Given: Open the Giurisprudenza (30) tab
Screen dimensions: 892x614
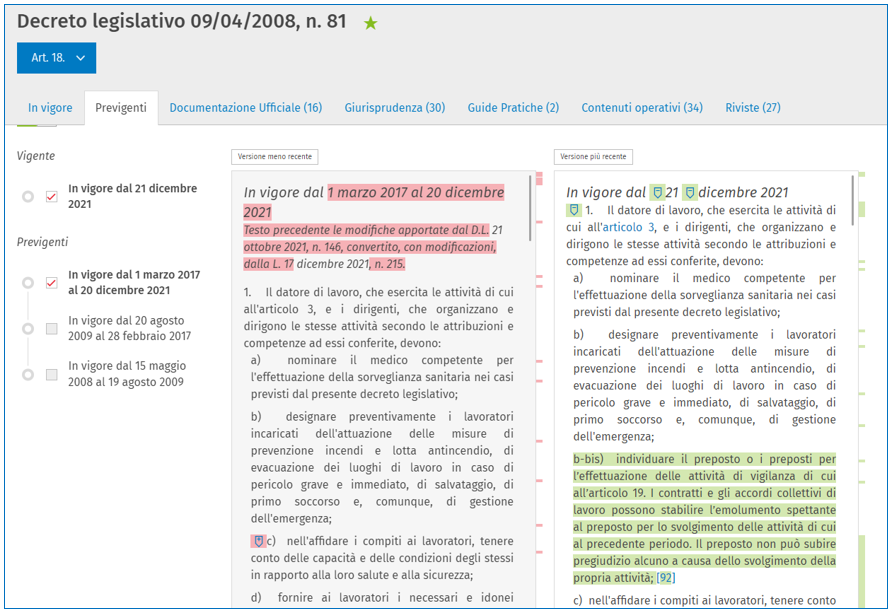Looking at the screenshot, I should point(394,108).
